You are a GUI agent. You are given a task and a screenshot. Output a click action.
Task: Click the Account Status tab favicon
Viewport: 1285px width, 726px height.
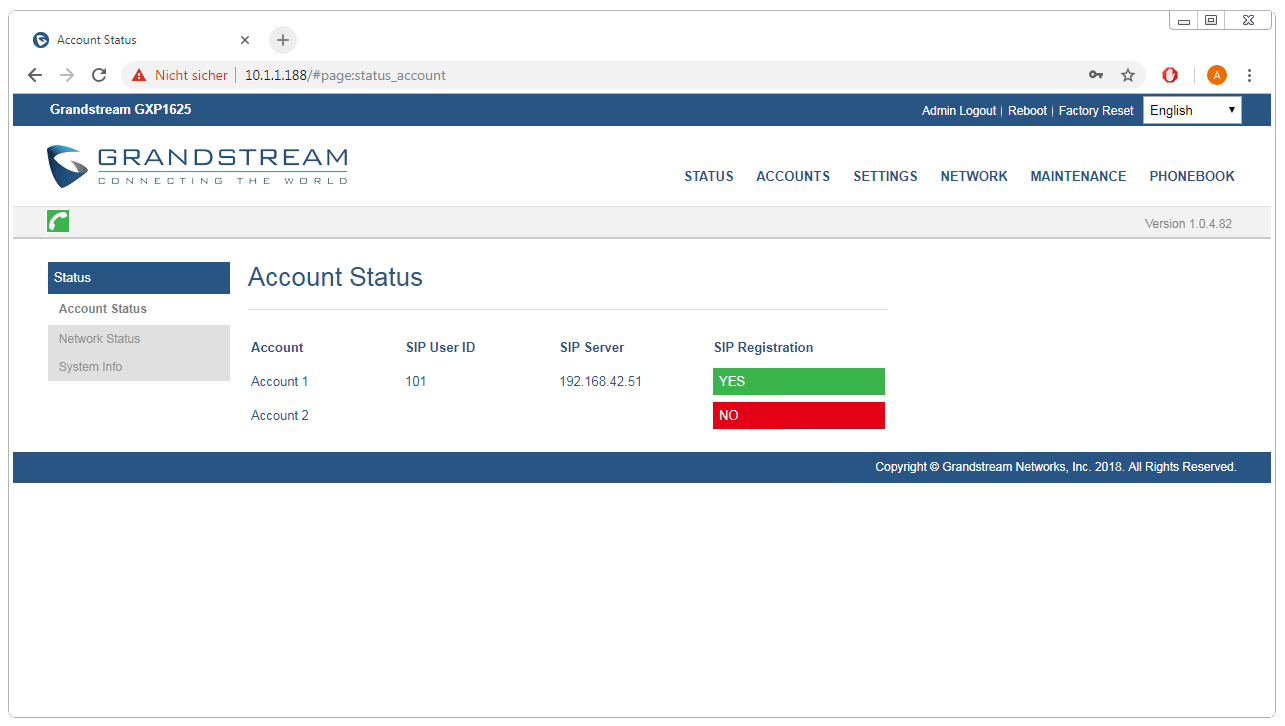click(41, 40)
